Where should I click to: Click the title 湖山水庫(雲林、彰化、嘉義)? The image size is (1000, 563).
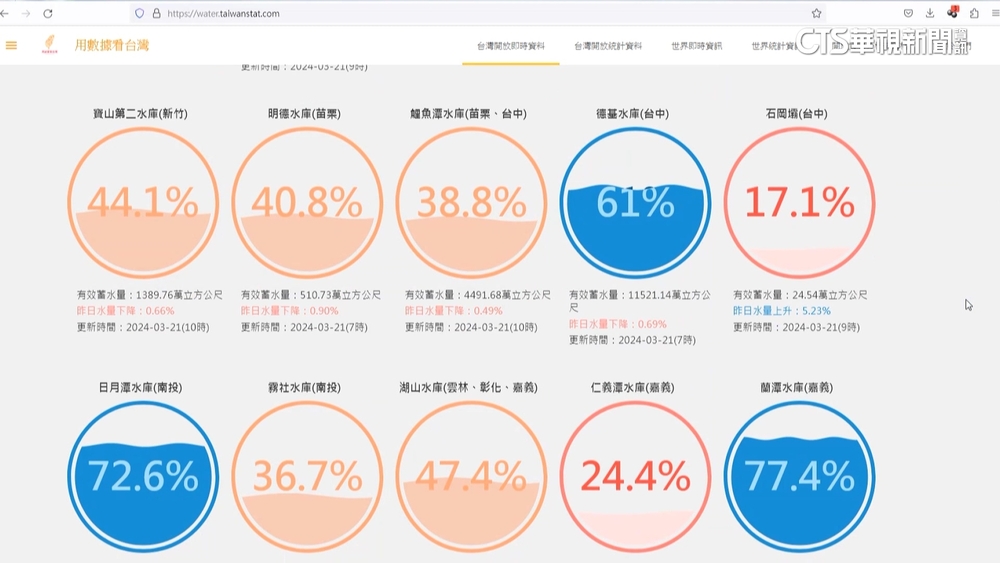[468, 387]
